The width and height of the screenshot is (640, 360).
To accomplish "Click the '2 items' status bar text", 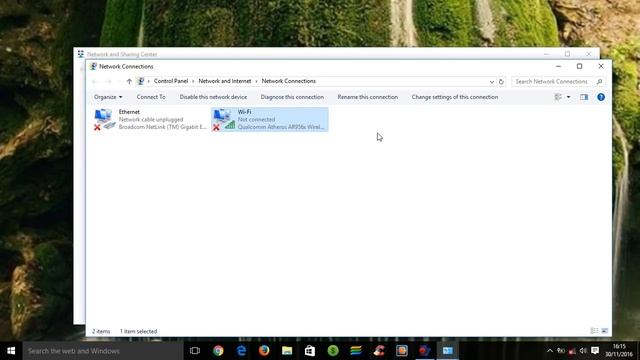I will click(101, 331).
